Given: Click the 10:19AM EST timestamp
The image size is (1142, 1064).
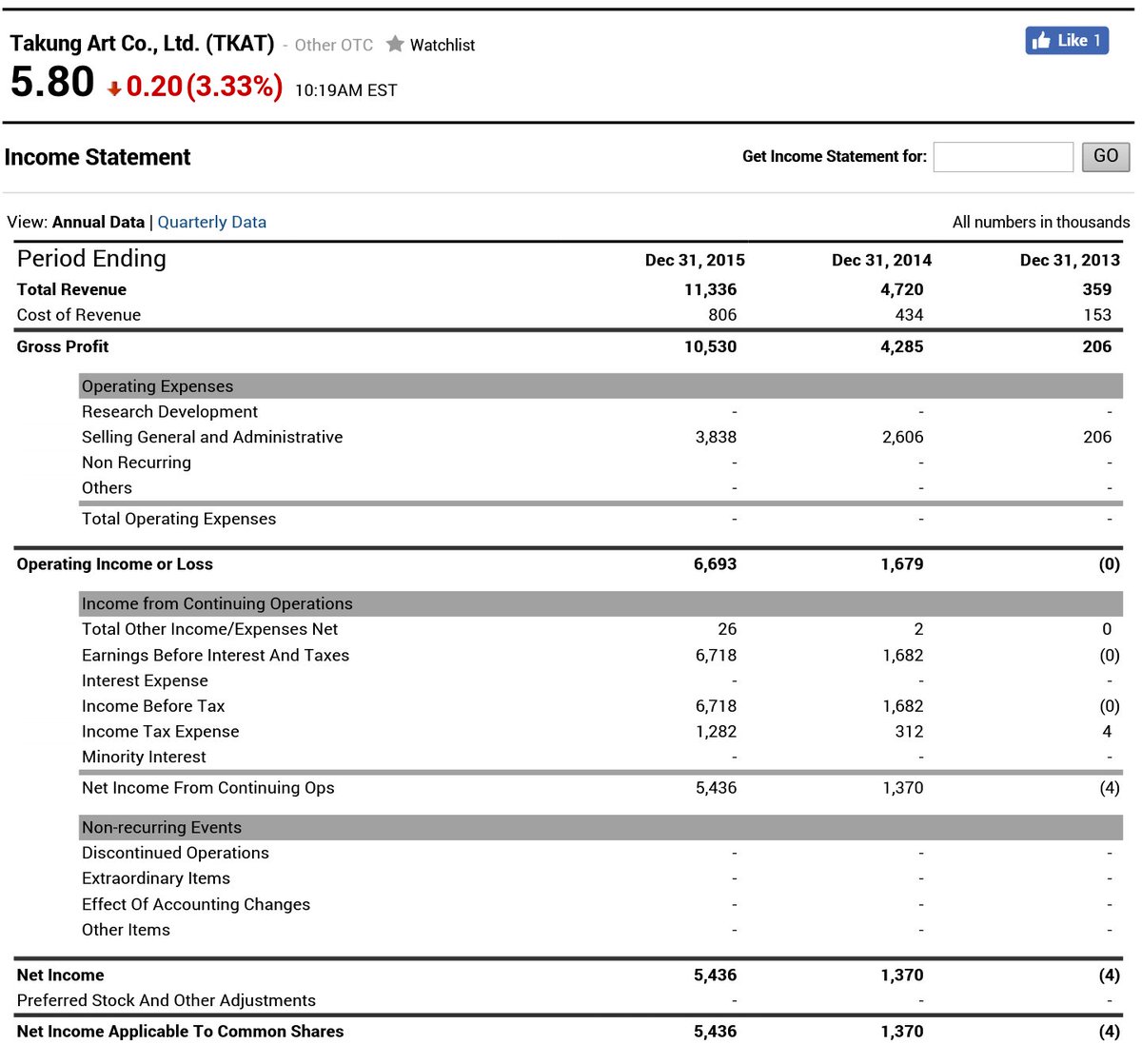Looking at the screenshot, I should [345, 90].
